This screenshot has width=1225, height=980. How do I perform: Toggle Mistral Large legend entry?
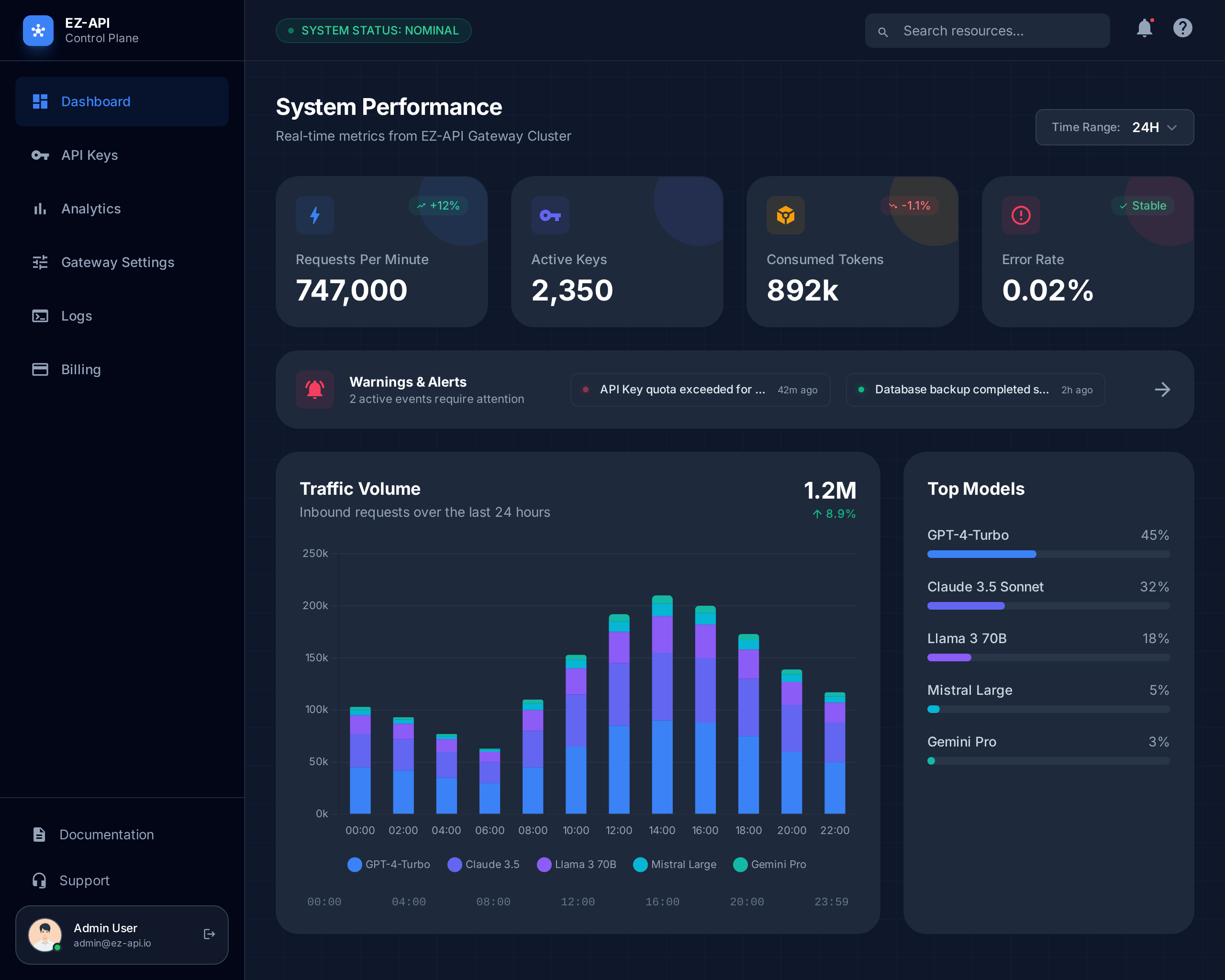click(x=675, y=864)
